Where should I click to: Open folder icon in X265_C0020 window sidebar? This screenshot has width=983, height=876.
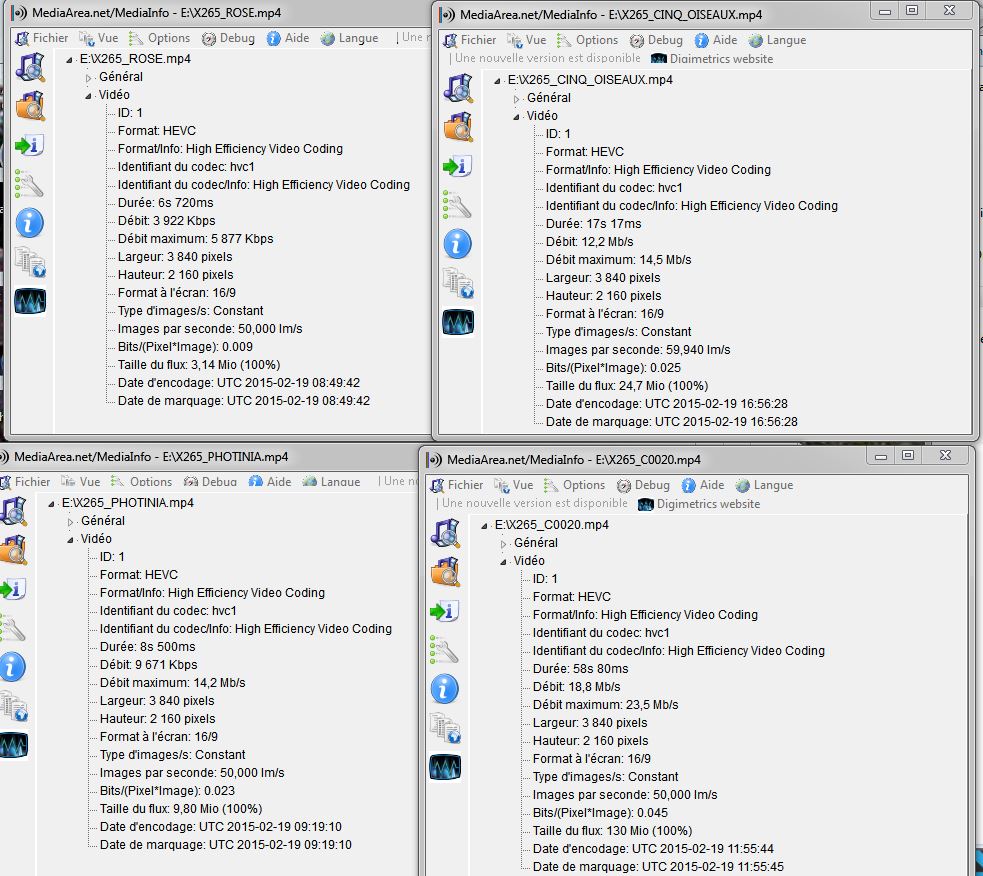tap(445, 572)
